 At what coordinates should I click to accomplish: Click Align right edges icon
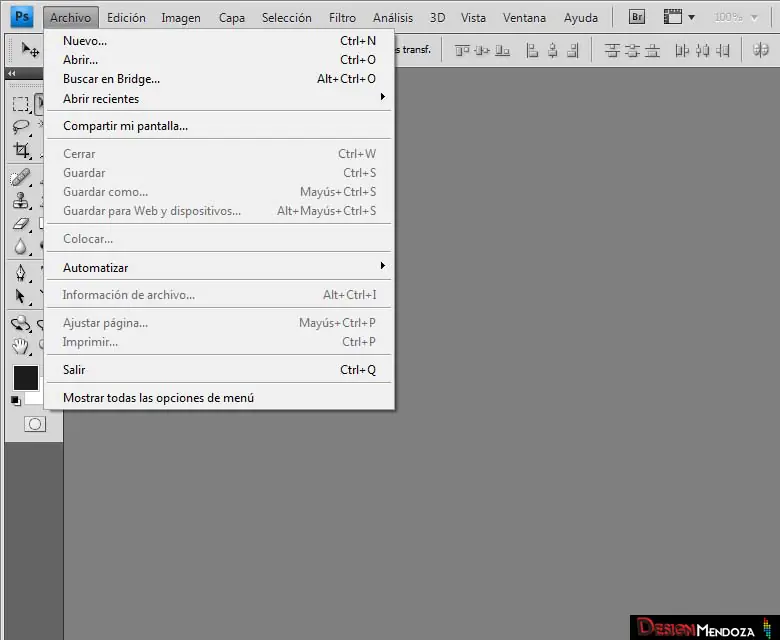pos(573,50)
